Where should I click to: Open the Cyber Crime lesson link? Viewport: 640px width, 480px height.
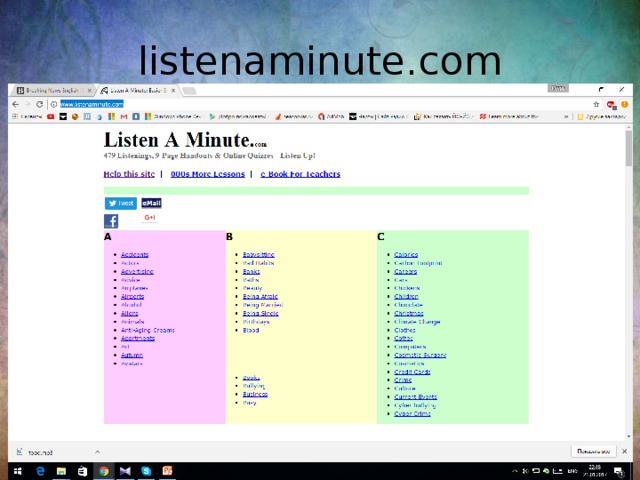point(412,413)
